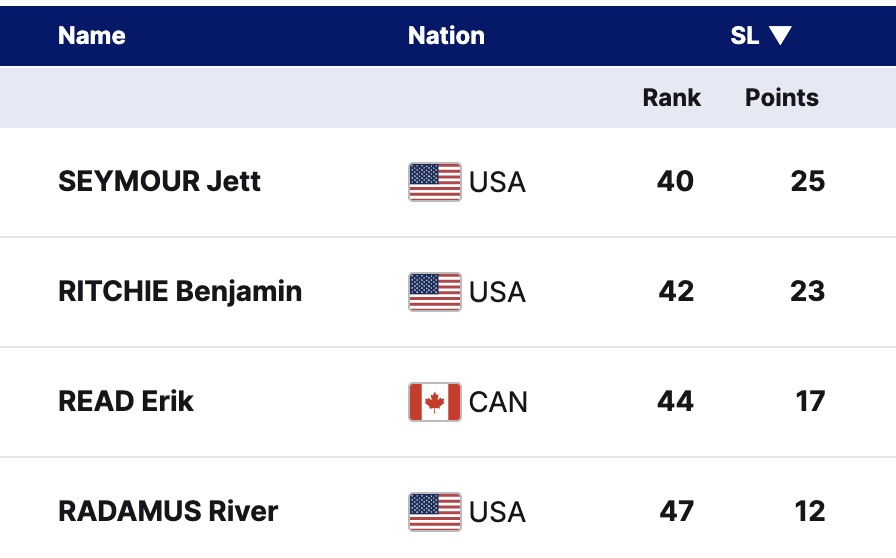
Task: Click Benjamin Ritchie's points value 23
Action: click(x=807, y=292)
